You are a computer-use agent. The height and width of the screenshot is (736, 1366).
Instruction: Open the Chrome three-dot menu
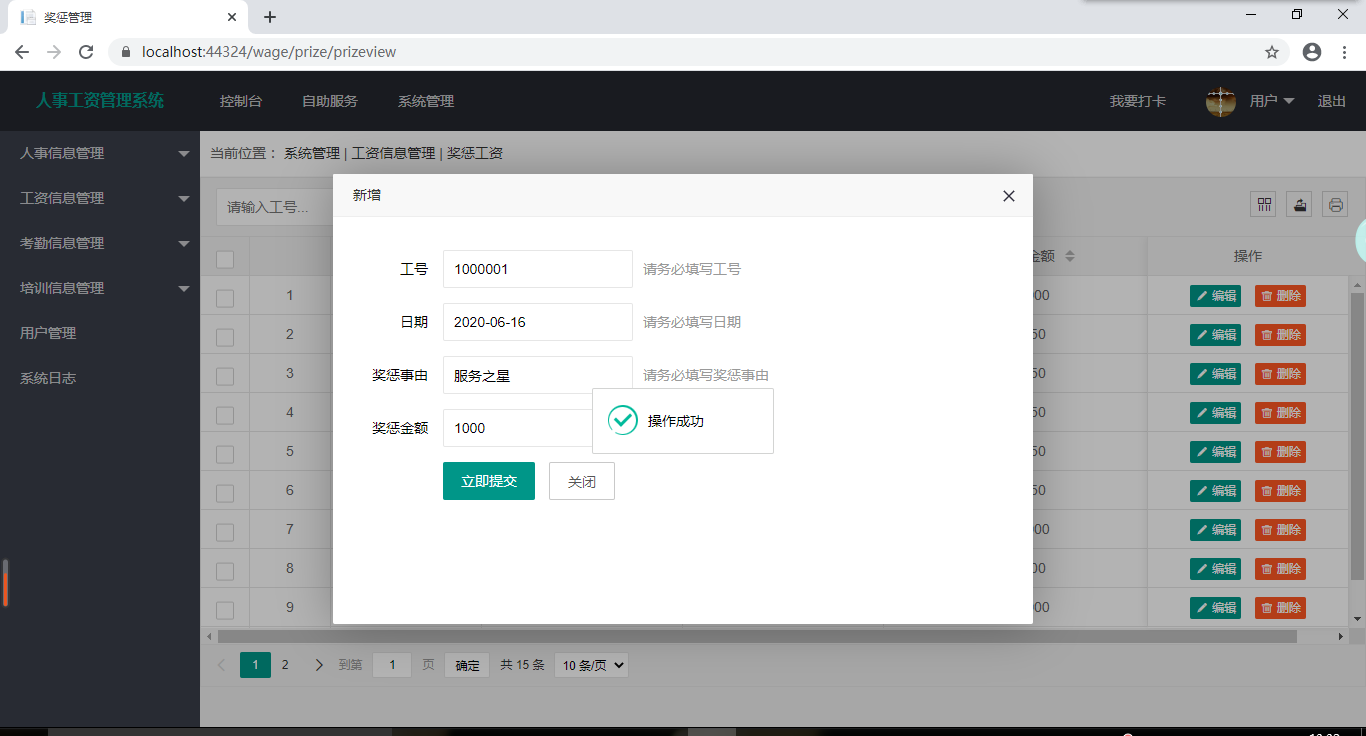coord(1345,52)
